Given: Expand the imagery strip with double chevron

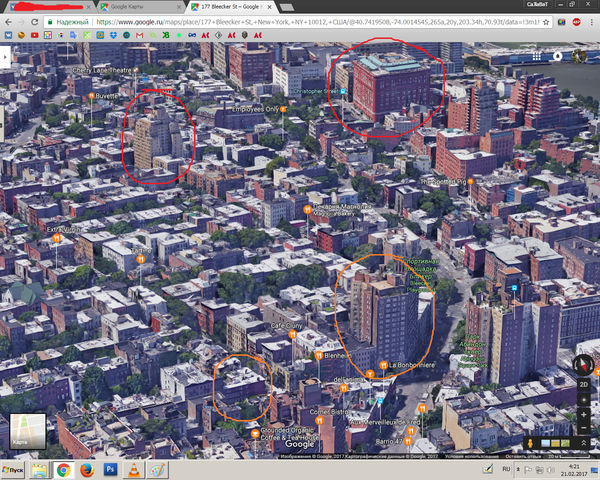Looking at the screenshot, I should [583, 443].
